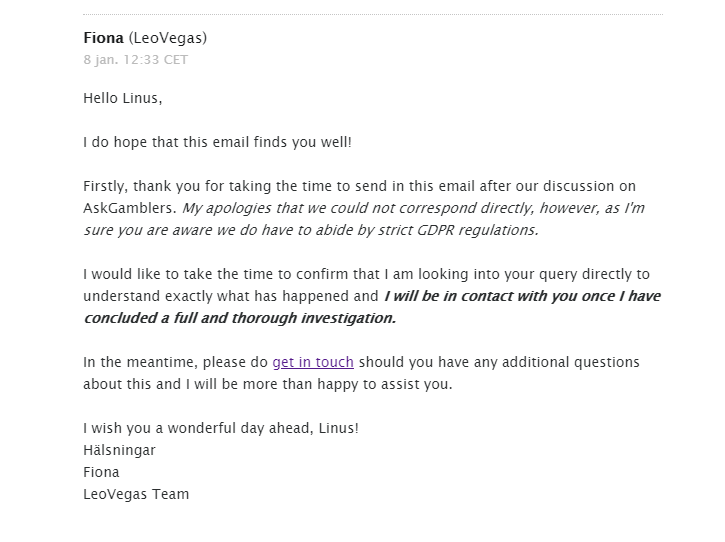Image resolution: width=725 pixels, height=542 pixels.
Task: Click the bold "thorough investigation" phrase
Action: click(x=313, y=318)
